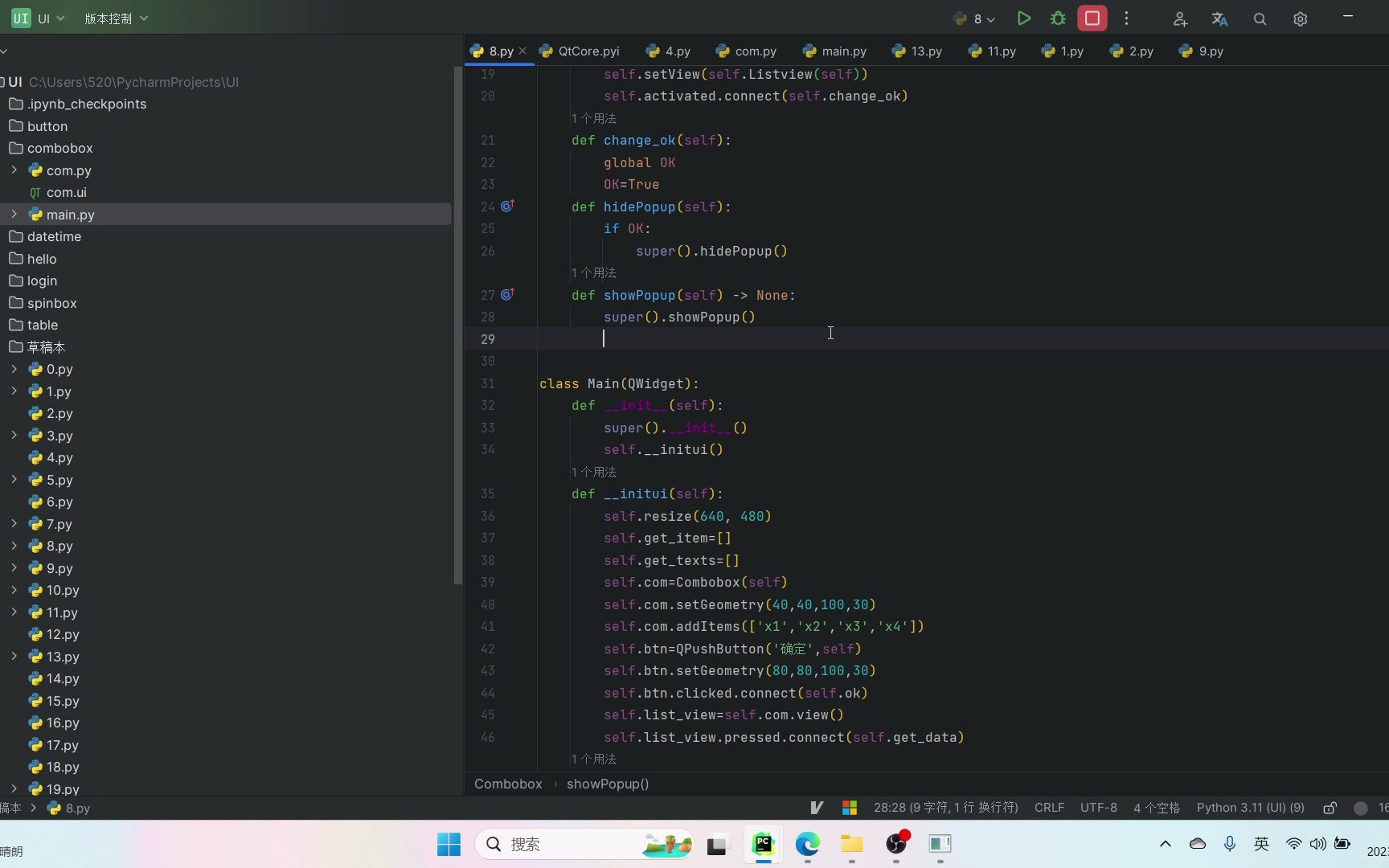1389x868 pixels.
Task: Open the 版本控制 dropdown
Action: 115,18
